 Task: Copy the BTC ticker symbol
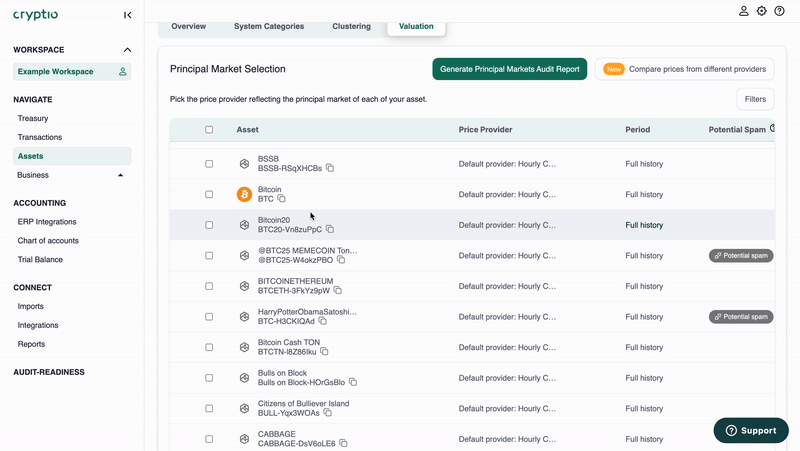point(282,198)
